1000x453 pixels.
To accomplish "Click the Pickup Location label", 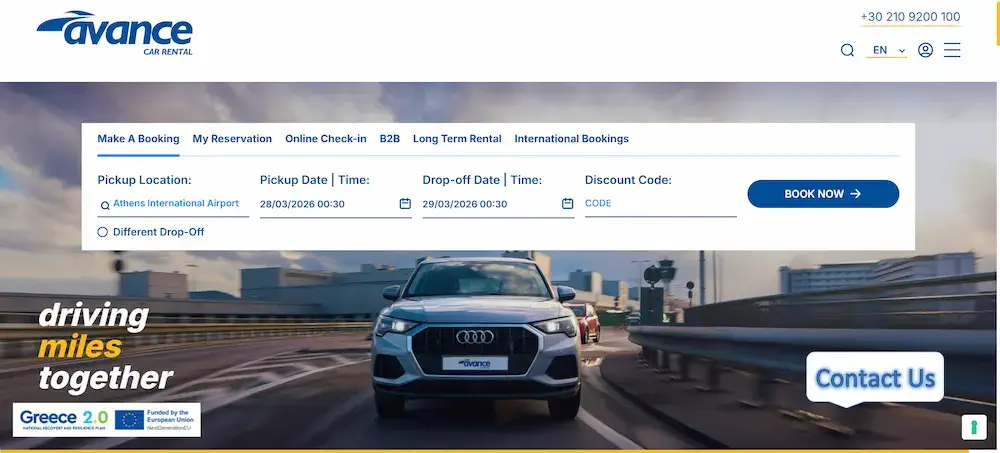I will pos(144,180).
